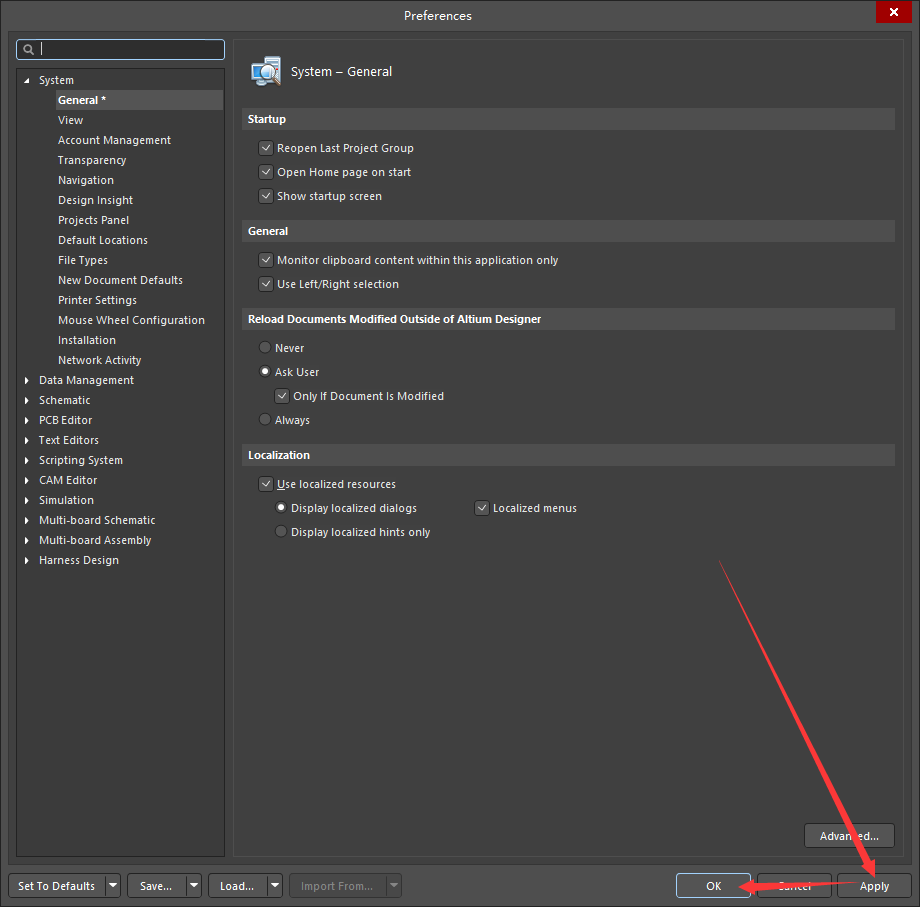The height and width of the screenshot is (907, 920).
Task: Open the View preferences page
Action: click(x=70, y=120)
